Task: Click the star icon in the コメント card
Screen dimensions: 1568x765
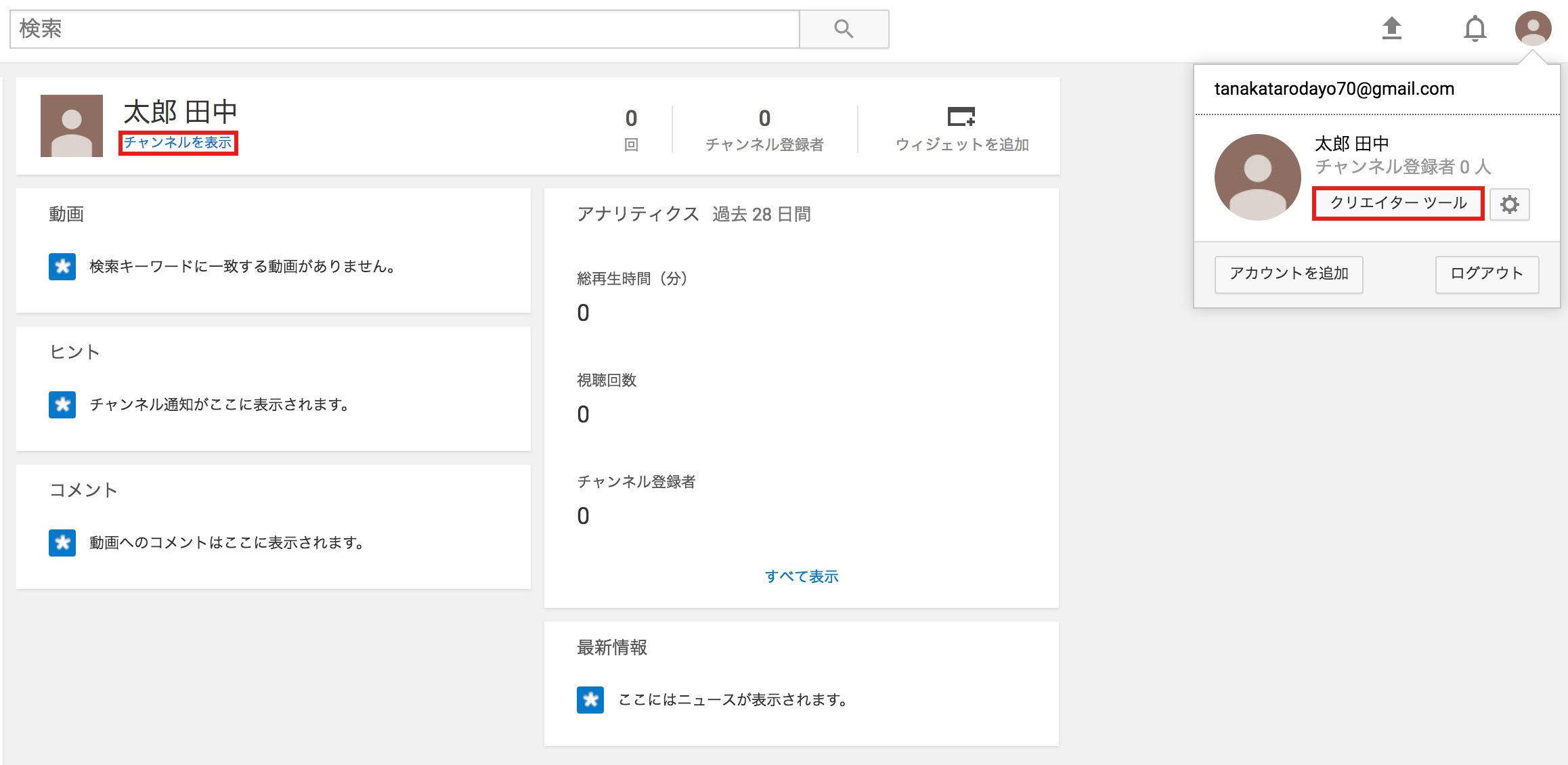Action: pyautogui.click(x=62, y=543)
